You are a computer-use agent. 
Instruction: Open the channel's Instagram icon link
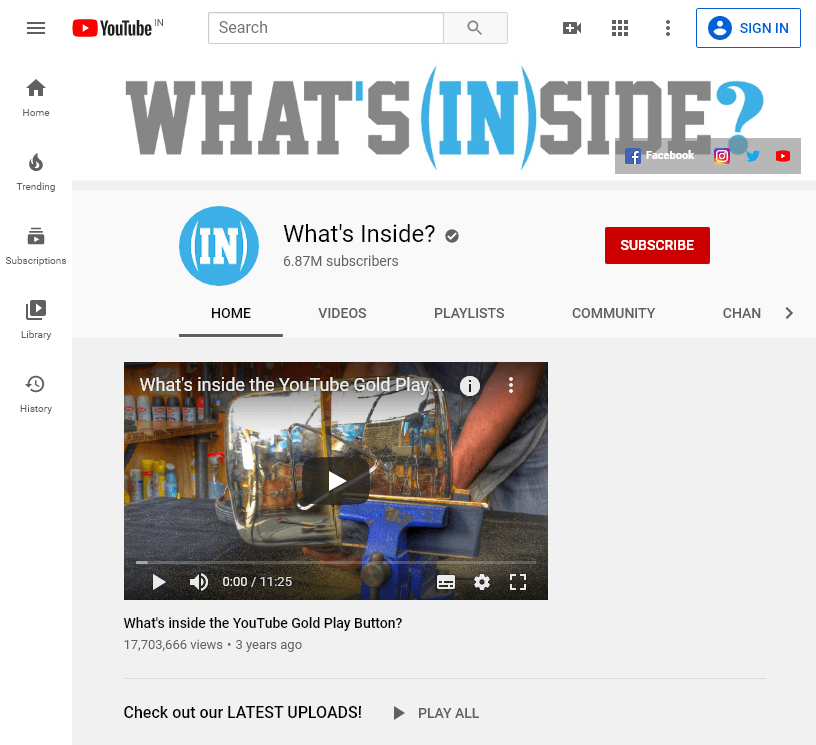tap(722, 156)
